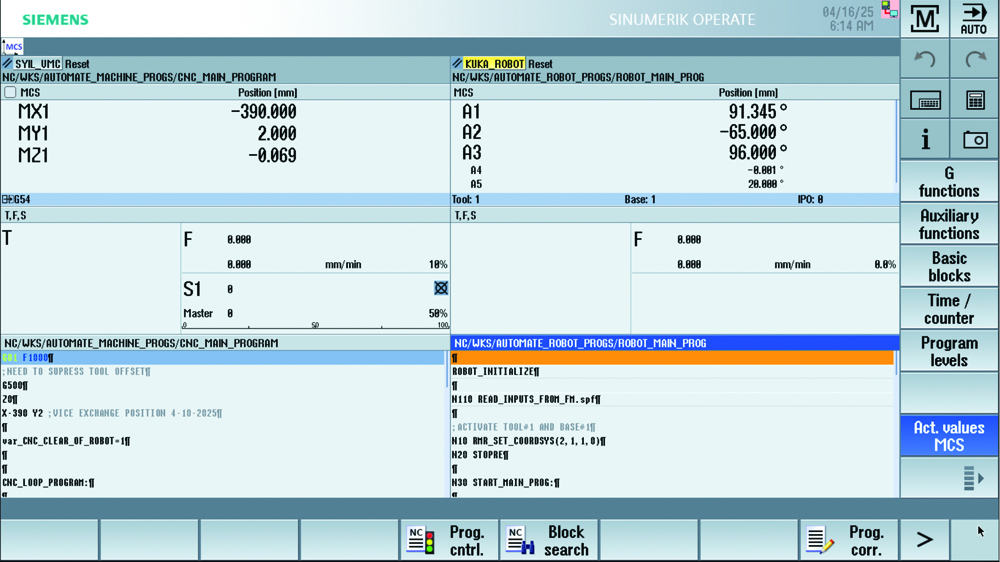Open Prog. cntrl. softkey
1000x562 pixels.
click(x=449, y=540)
